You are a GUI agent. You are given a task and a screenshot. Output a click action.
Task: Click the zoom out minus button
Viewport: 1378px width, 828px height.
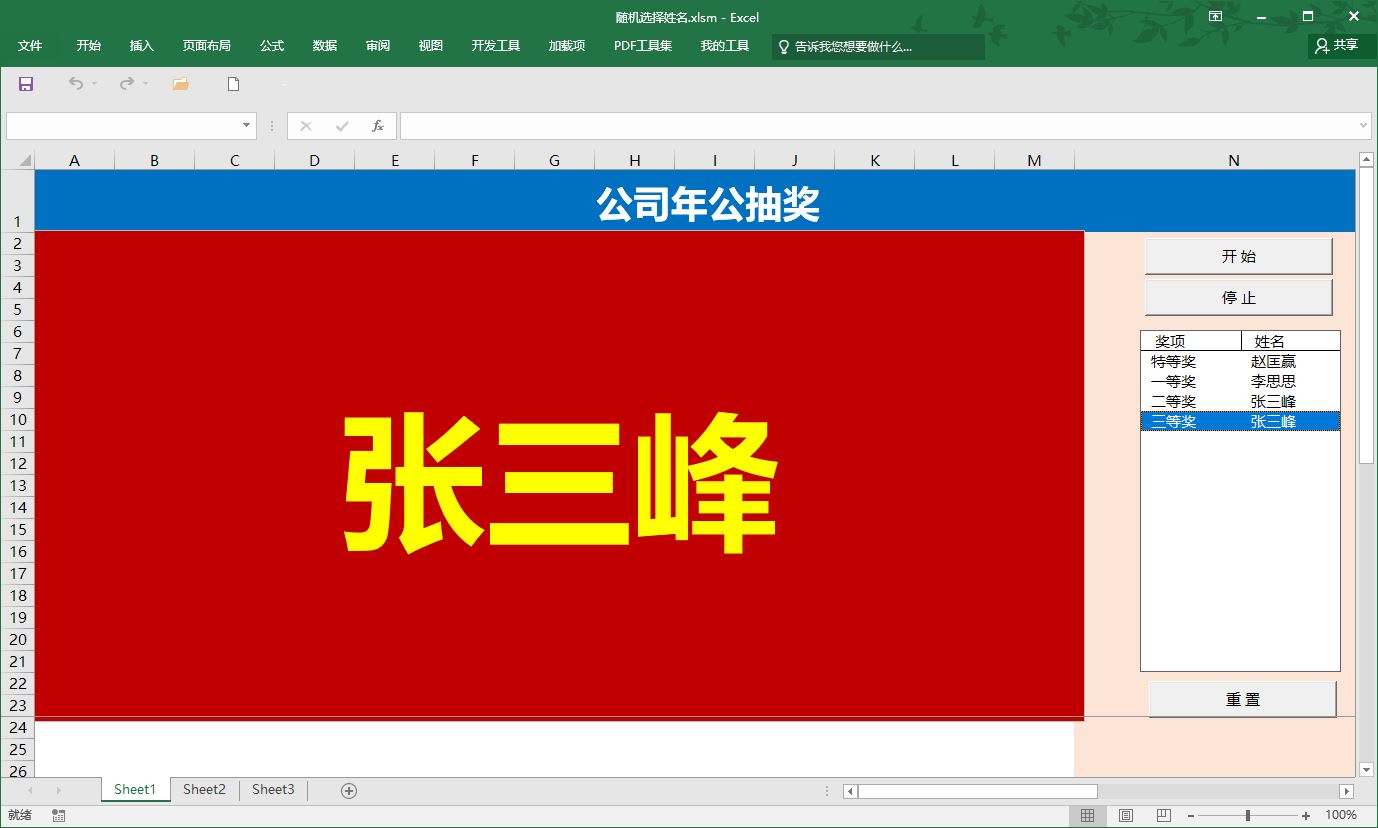coord(1190,816)
